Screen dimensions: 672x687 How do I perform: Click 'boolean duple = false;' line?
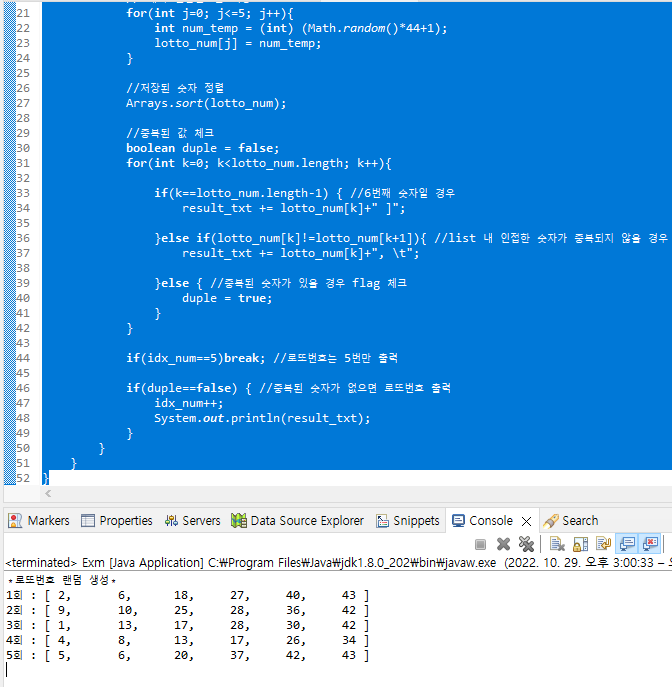pos(202,148)
